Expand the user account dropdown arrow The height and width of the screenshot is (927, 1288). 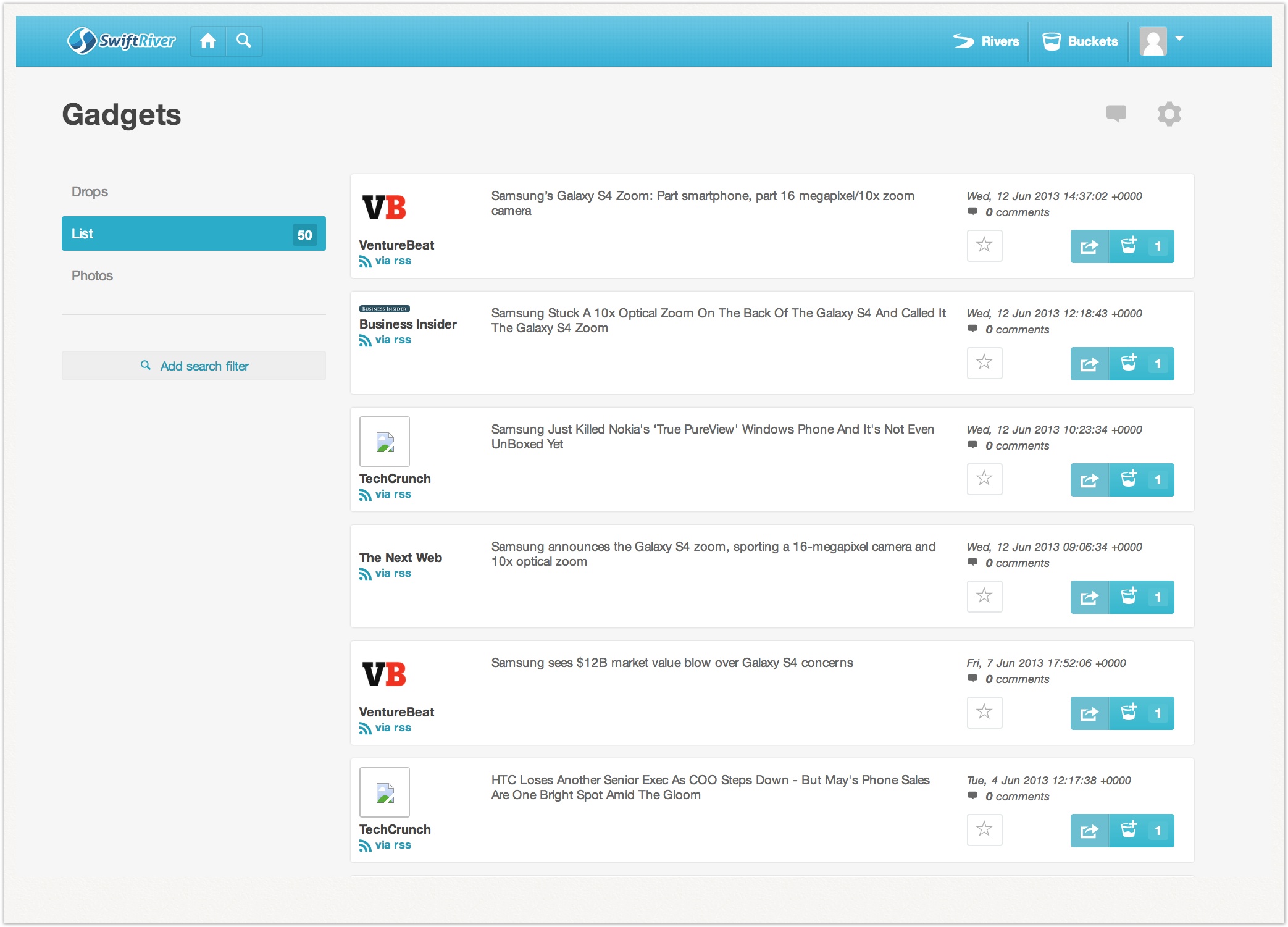(1179, 38)
